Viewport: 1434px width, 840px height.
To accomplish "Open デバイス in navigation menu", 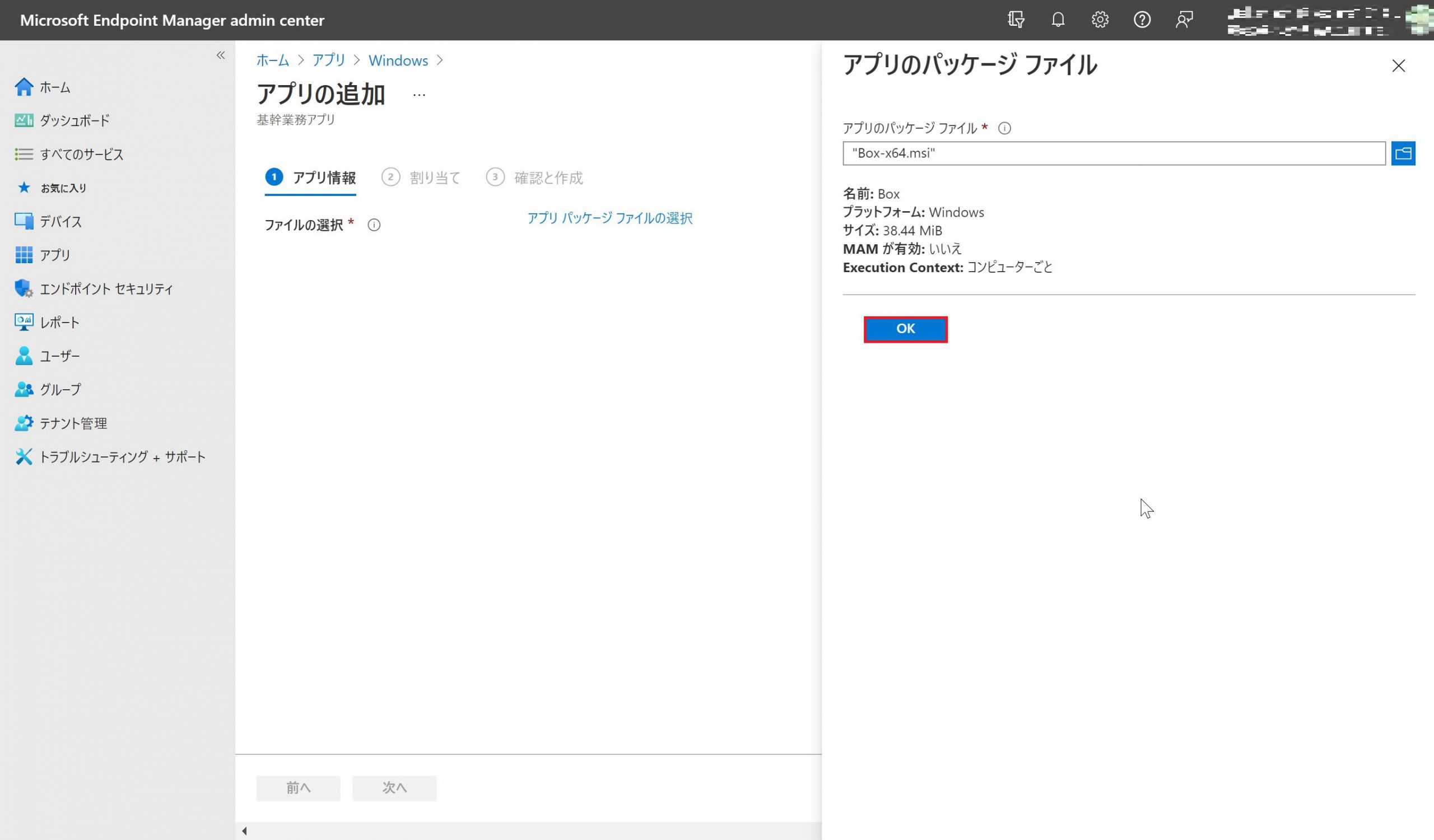I will 60,222.
